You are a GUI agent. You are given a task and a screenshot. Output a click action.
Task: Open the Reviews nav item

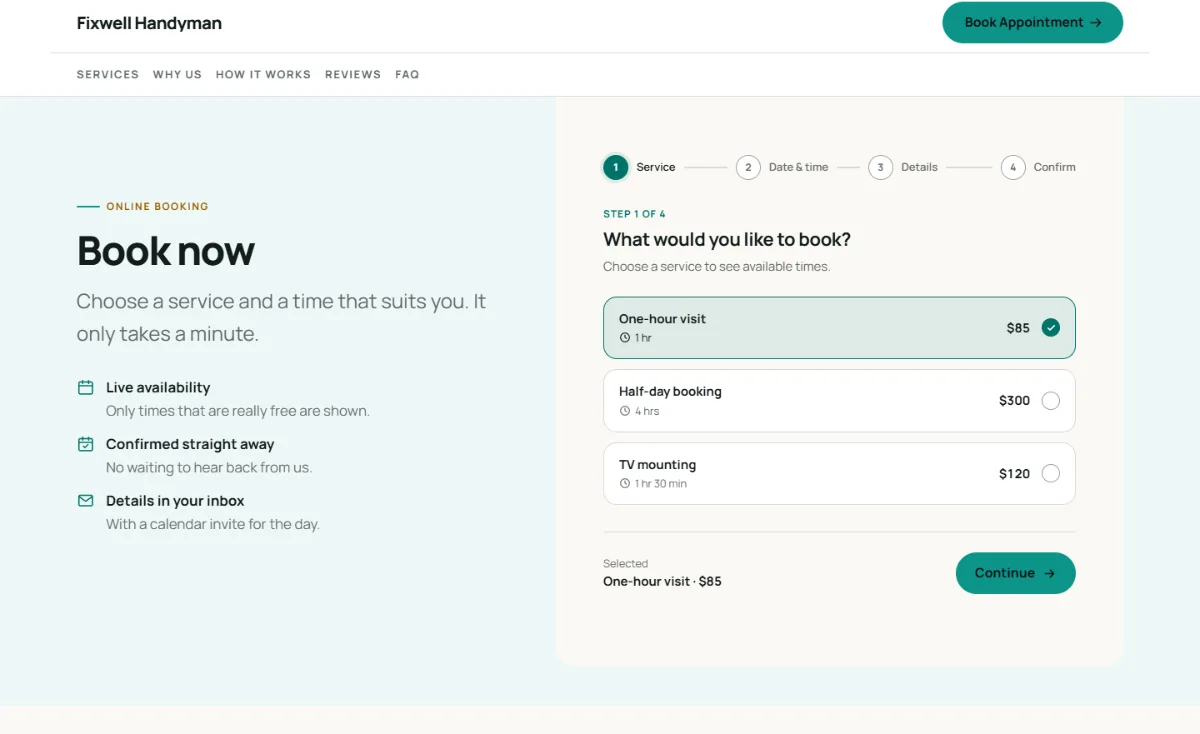pyautogui.click(x=353, y=75)
